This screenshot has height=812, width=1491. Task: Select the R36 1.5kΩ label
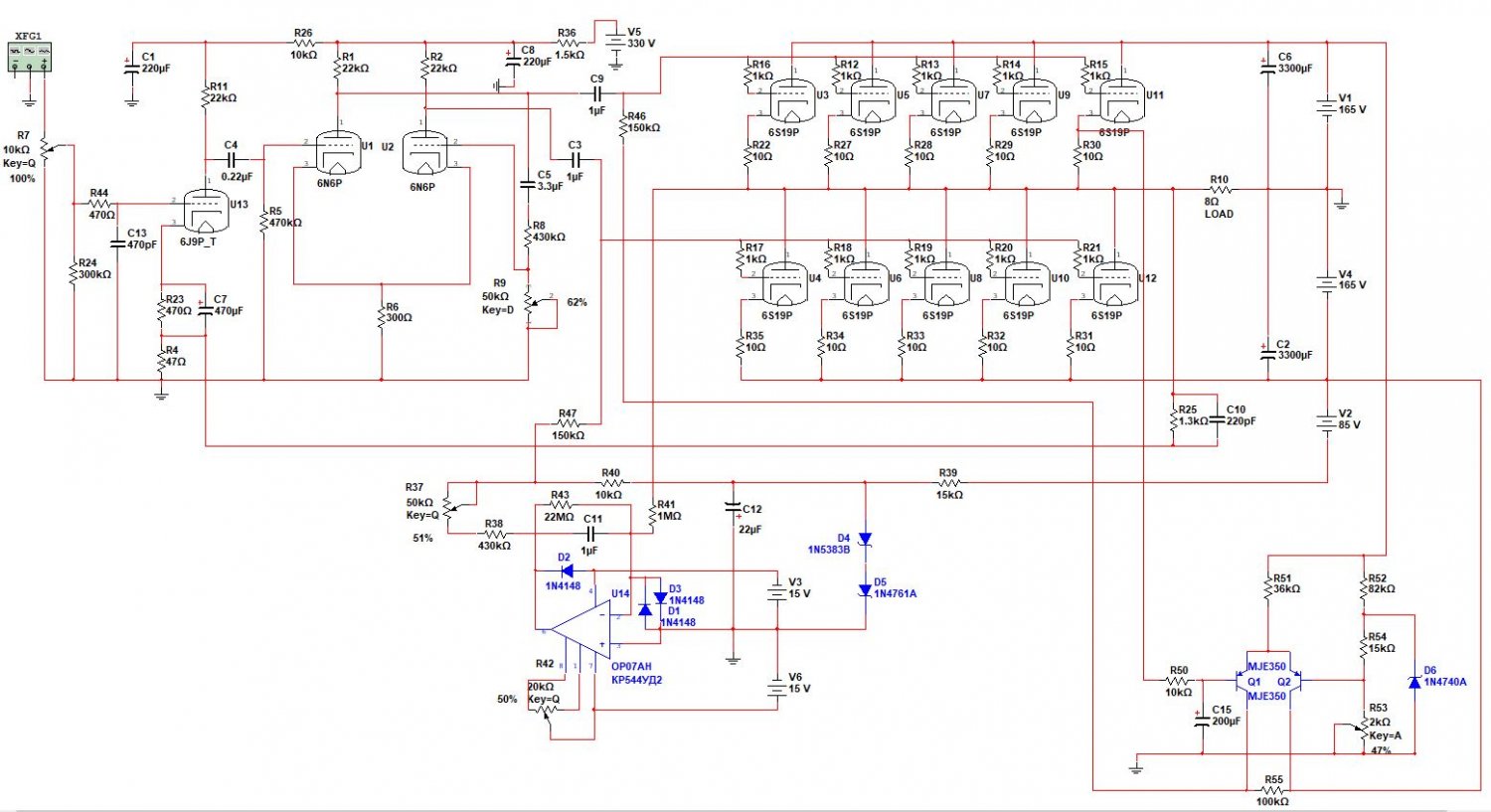click(x=569, y=44)
